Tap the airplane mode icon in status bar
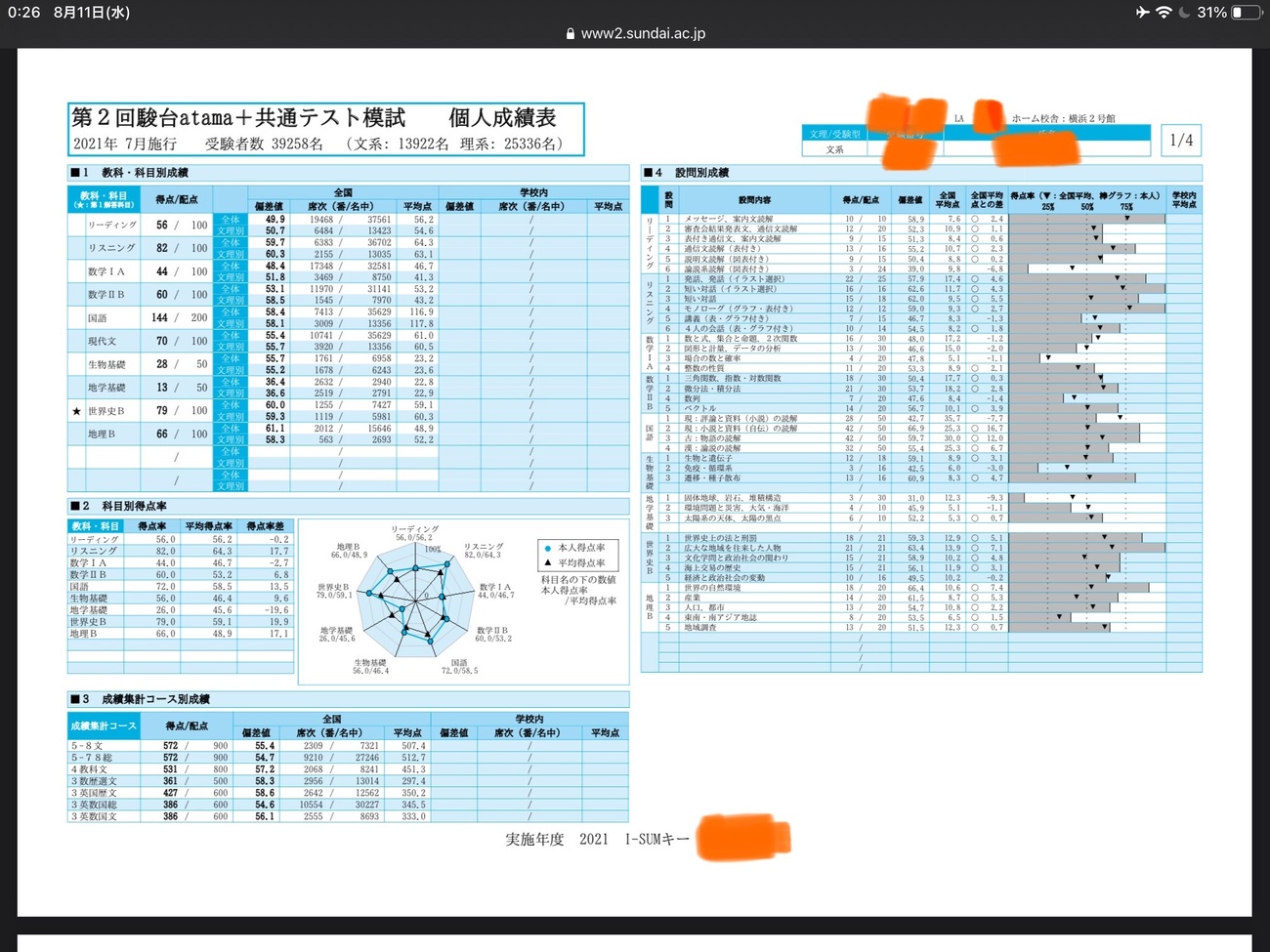Screen dimensions: 1270x952 pyautogui.click(x=1143, y=13)
